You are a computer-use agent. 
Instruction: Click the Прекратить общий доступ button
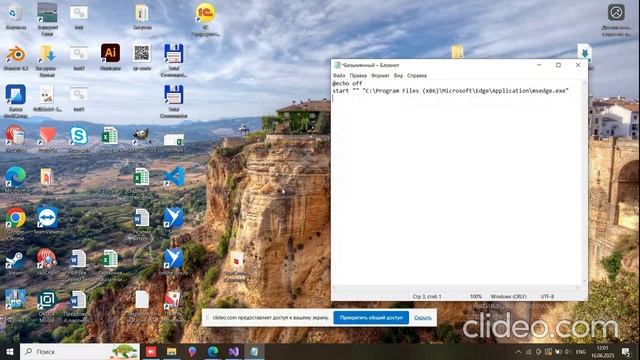tap(371, 318)
